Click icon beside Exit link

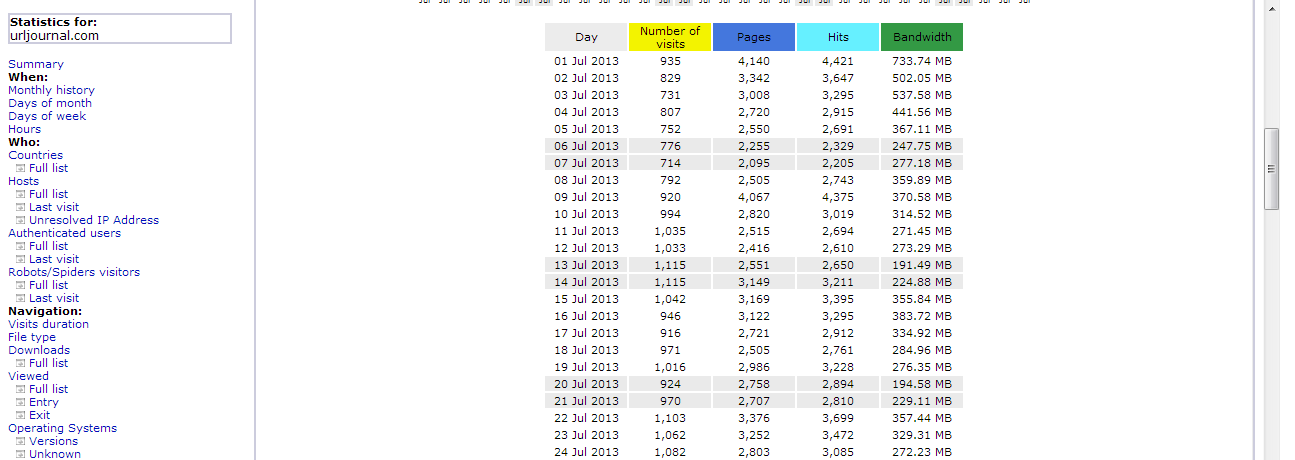[x=20, y=415]
